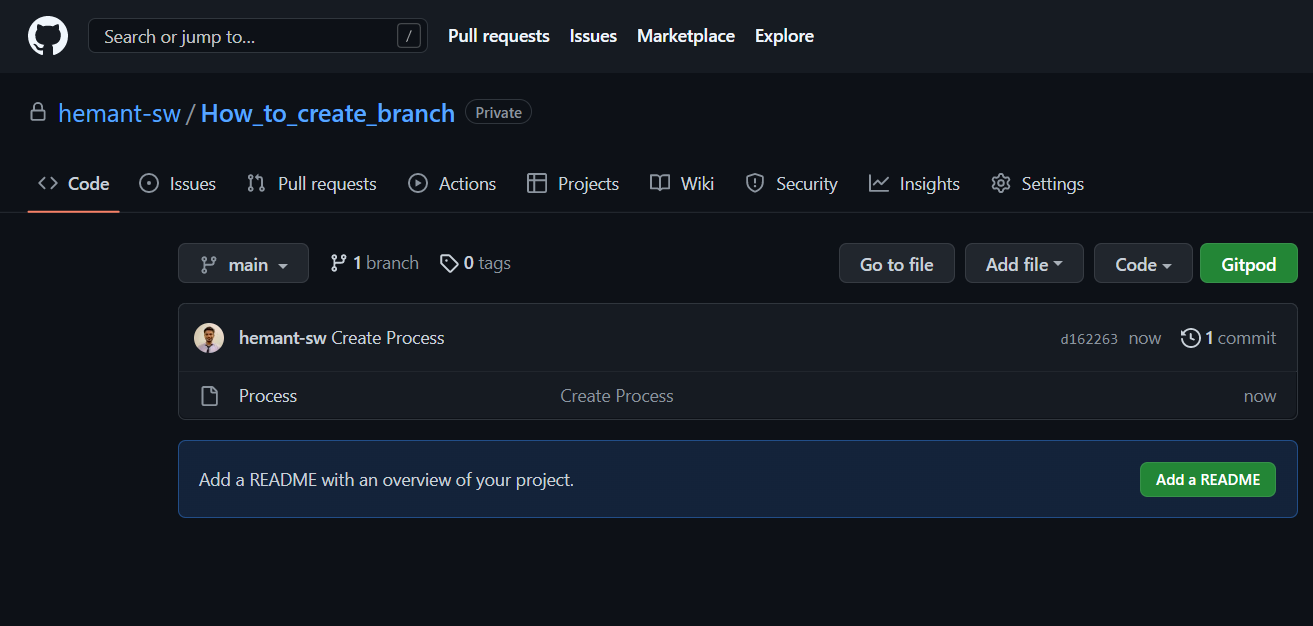Viewport: 1313px width, 626px height.
Task: Open How_to_create_branch repository link
Action: coord(328,113)
